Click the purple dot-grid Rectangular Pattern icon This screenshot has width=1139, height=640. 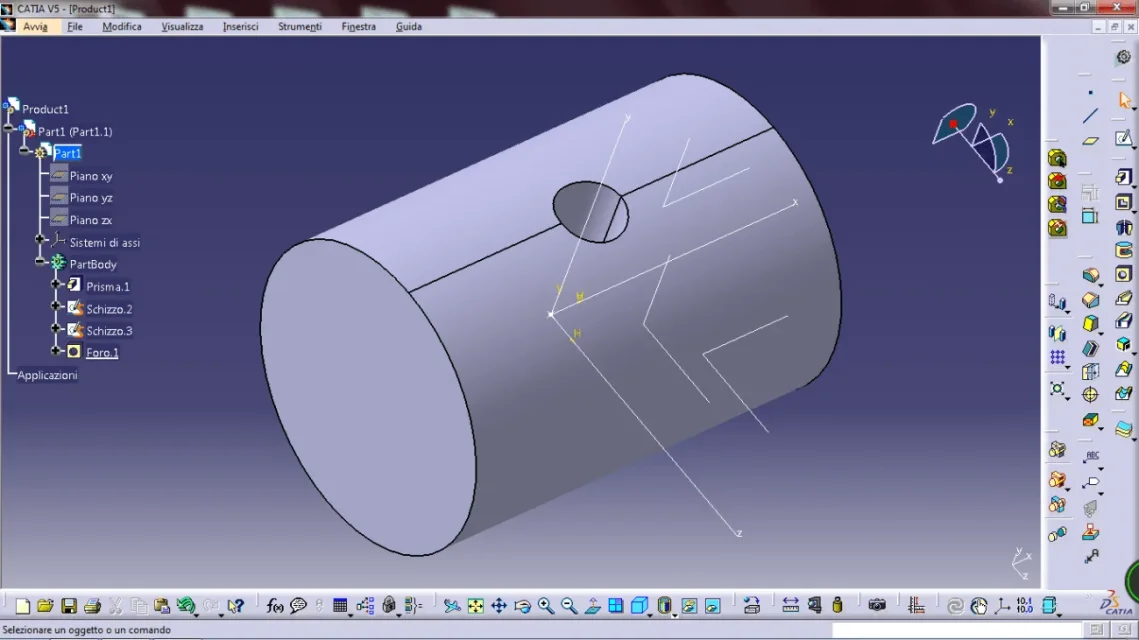click(1057, 357)
